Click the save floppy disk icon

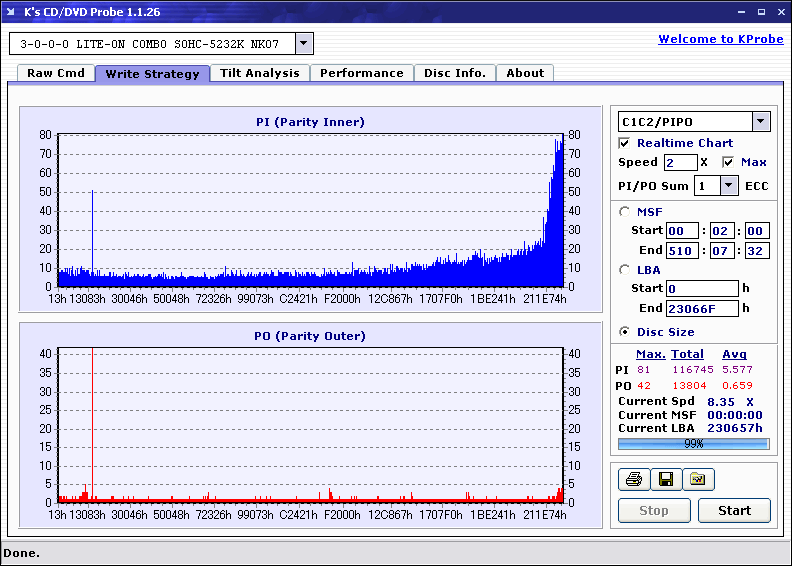tap(666, 479)
